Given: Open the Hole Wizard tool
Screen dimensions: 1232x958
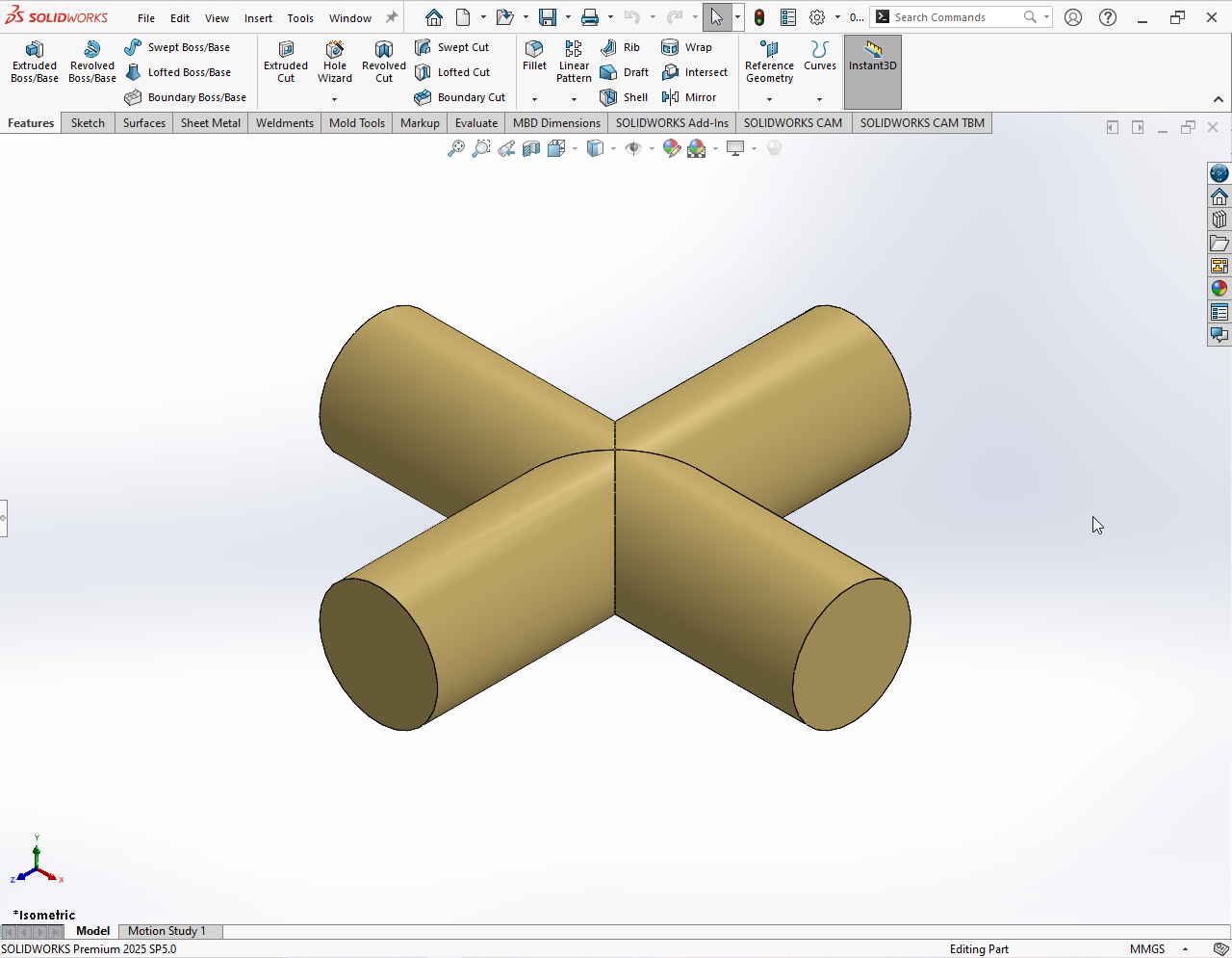Looking at the screenshot, I should (x=335, y=63).
